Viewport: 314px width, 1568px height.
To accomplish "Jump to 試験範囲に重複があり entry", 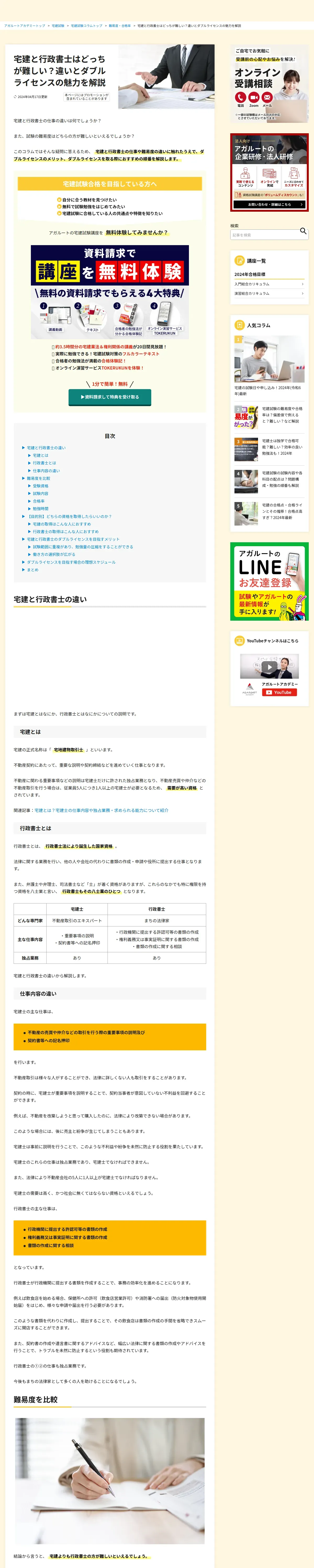I will 83,547.
